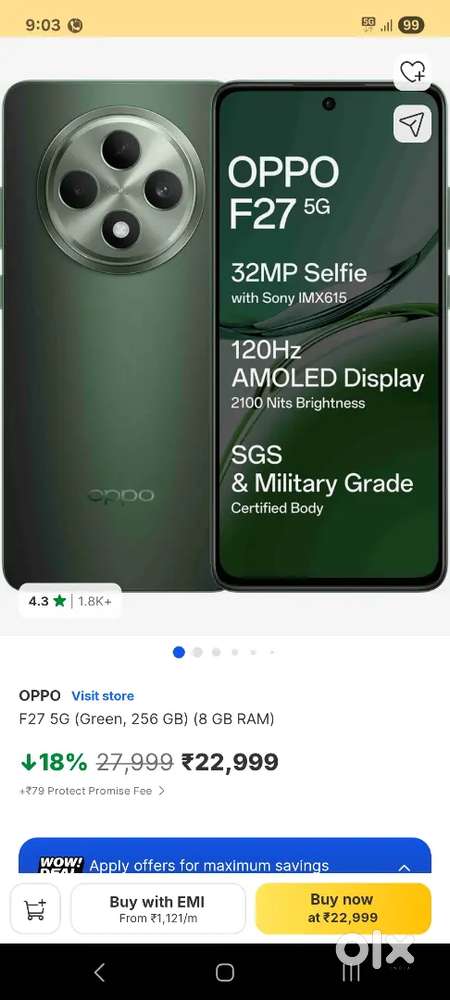This screenshot has width=450, height=1000.
Task: Tap the green rating star
Action: coord(60,601)
